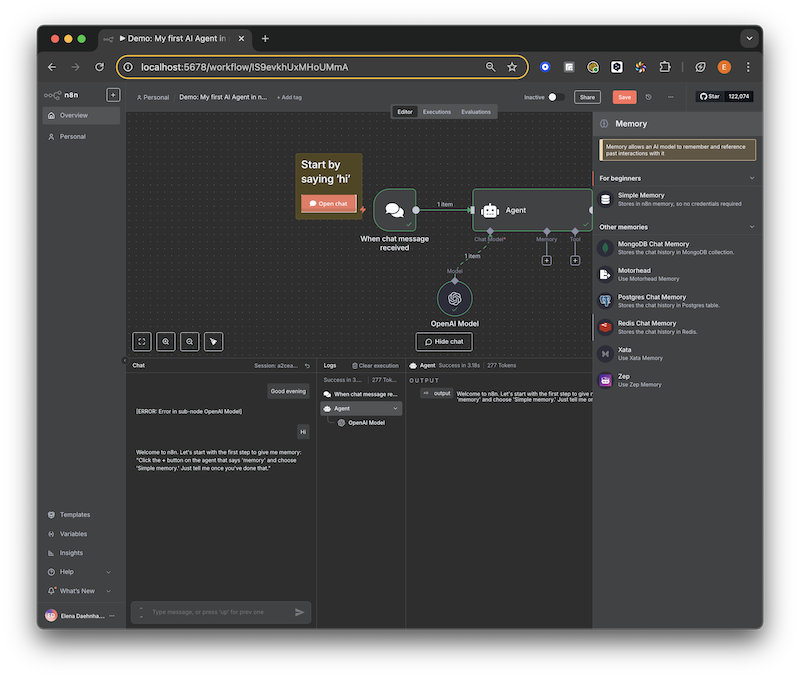
Task: Open a new browser tab
Action: click(265, 39)
